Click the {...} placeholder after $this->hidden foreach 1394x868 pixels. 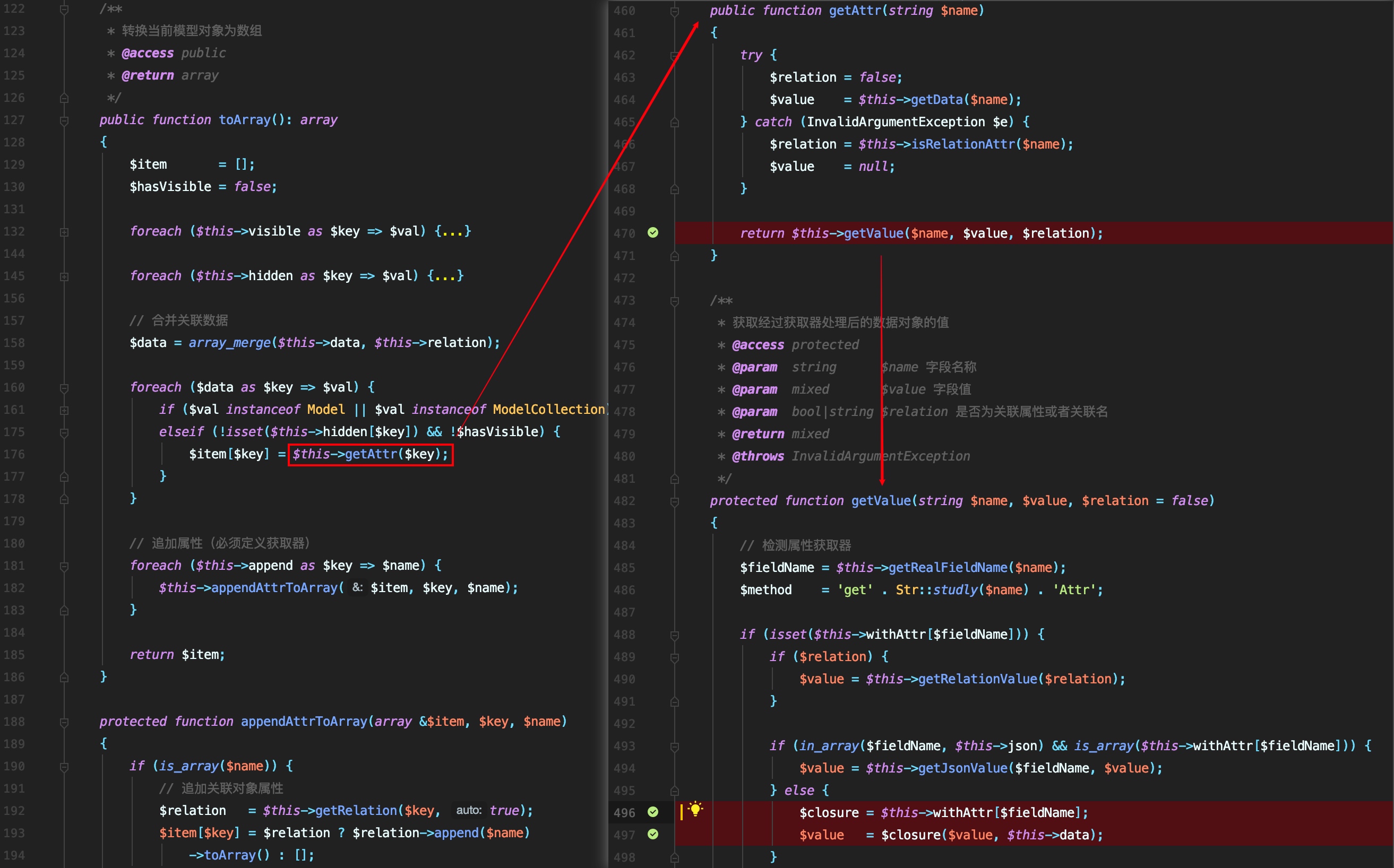tap(445, 275)
